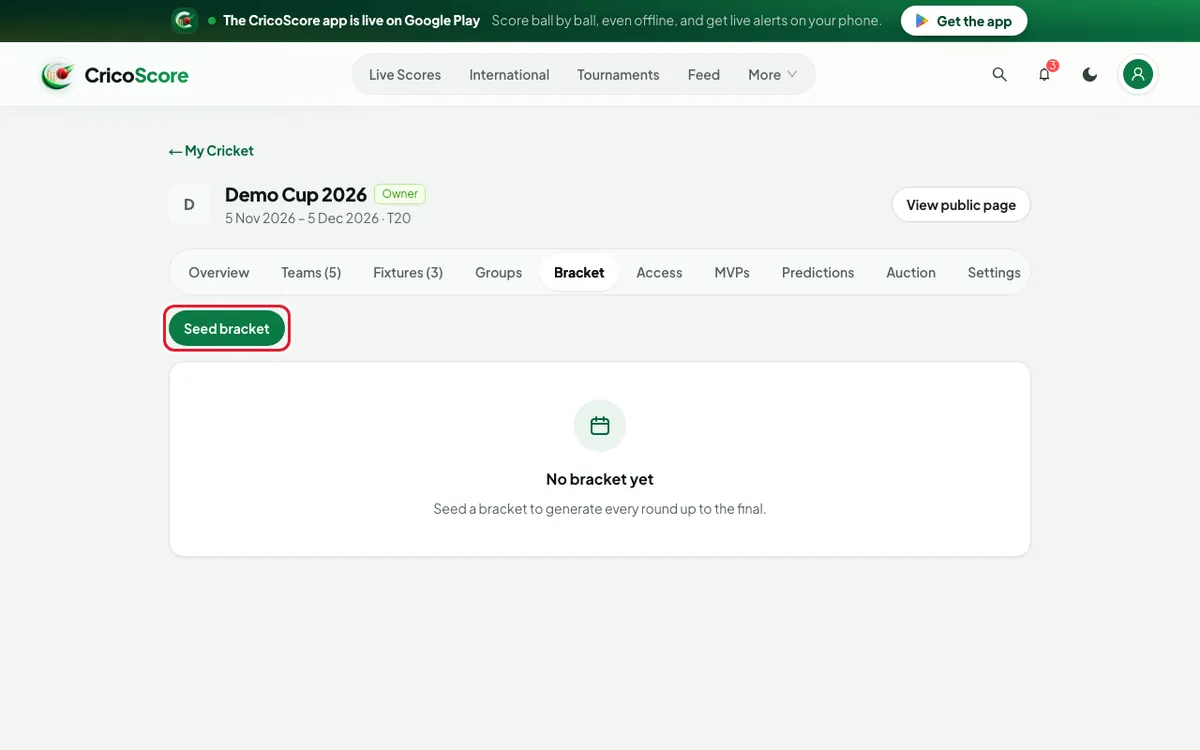Image resolution: width=1200 pixels, height=750 pixels.
Task: Switch to the Fixtures (3) tab
Action: tap(408, 272)
